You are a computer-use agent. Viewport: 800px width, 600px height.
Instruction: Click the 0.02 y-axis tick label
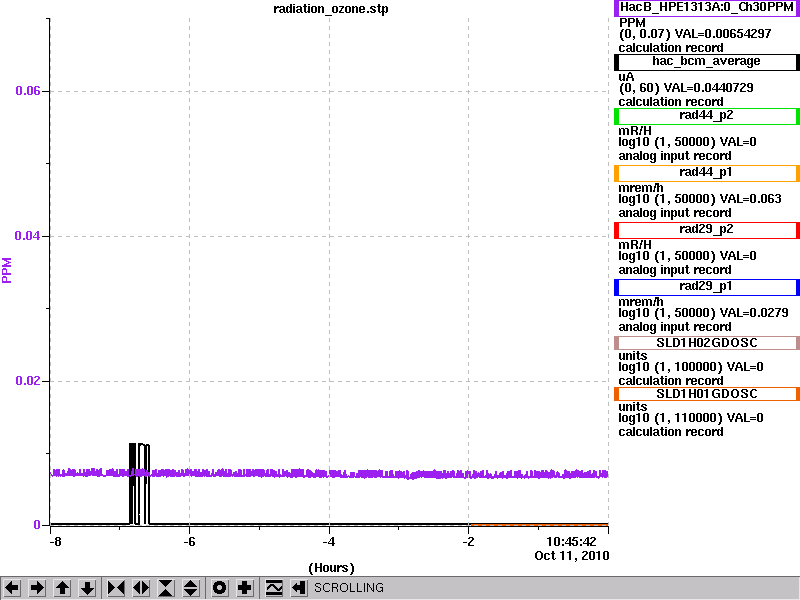[28, 381]
